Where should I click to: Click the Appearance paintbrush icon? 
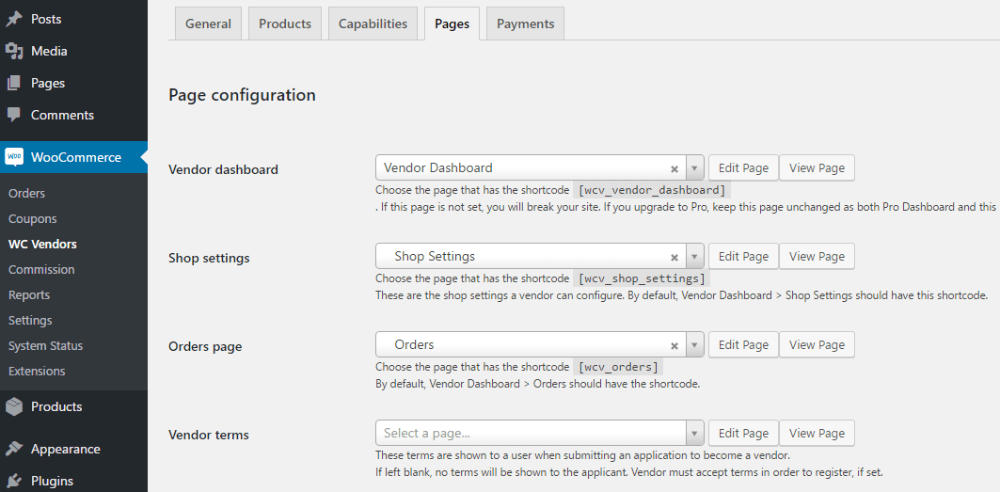tap(14, 449)
